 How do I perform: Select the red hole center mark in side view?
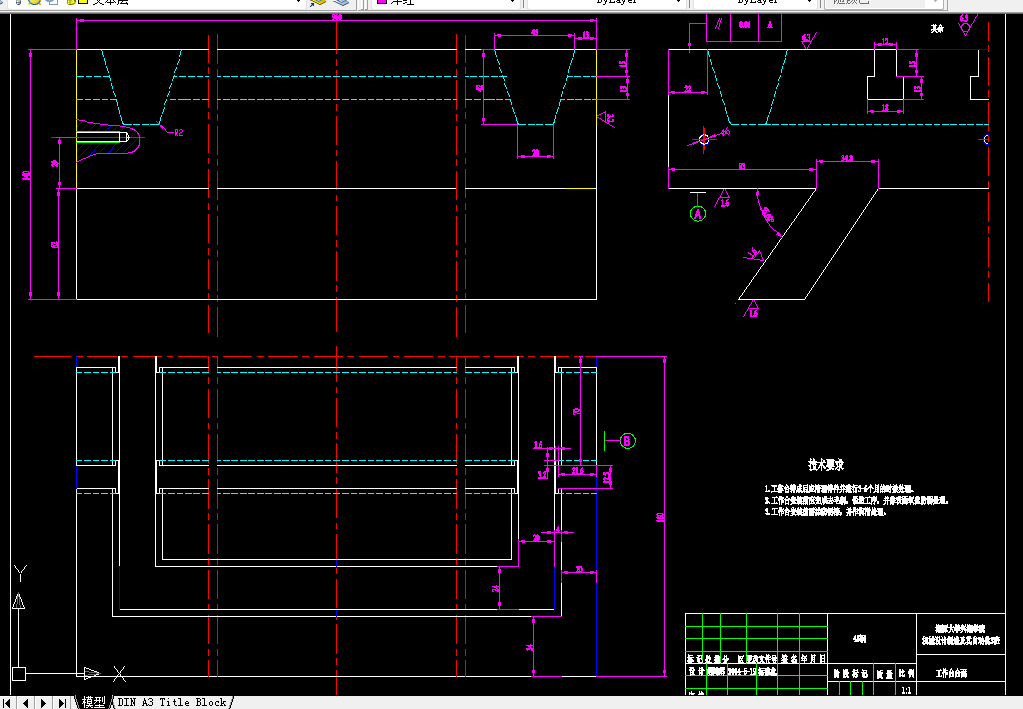pos(703,139)
